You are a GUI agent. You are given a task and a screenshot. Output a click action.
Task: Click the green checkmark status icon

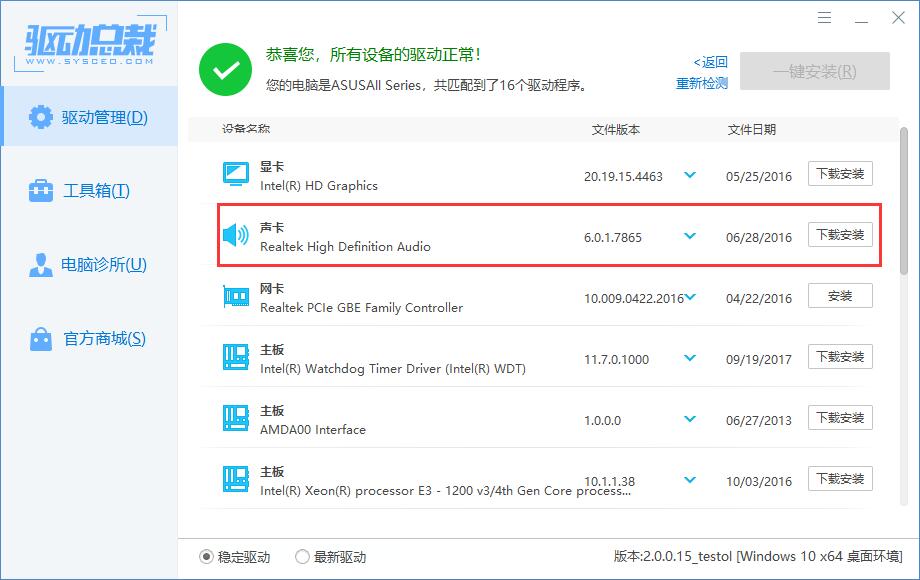coord(225,69)
